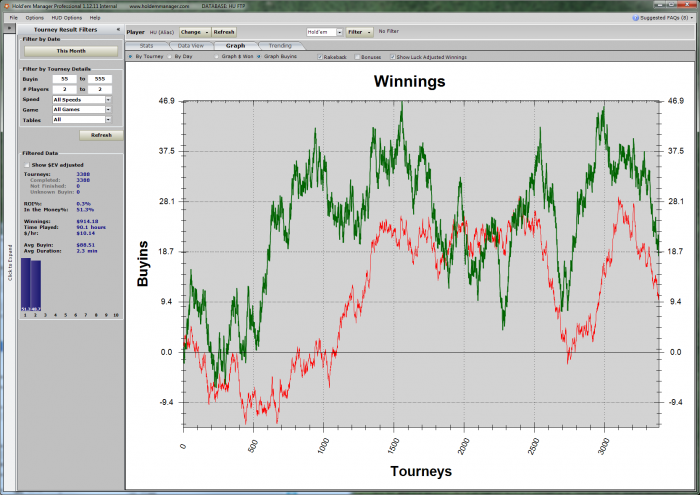
Task: Click the Time Played value 90.1 hours
Action: coord(91,227)
